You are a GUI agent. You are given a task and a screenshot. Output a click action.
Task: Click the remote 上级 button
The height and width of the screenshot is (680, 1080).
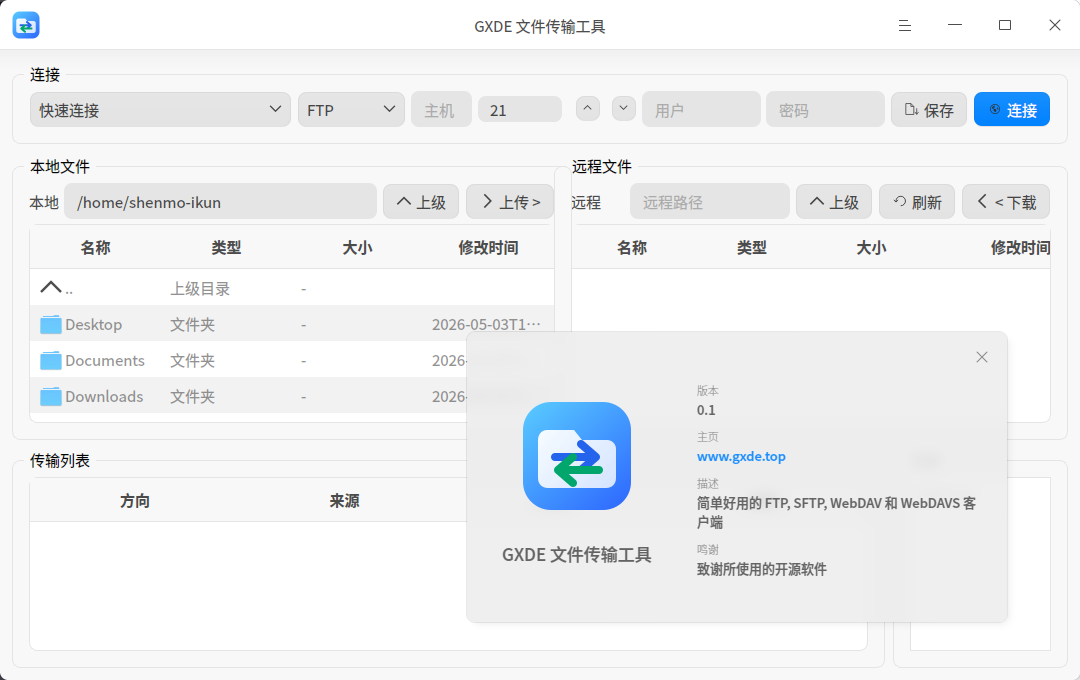[x=834, y=202]
